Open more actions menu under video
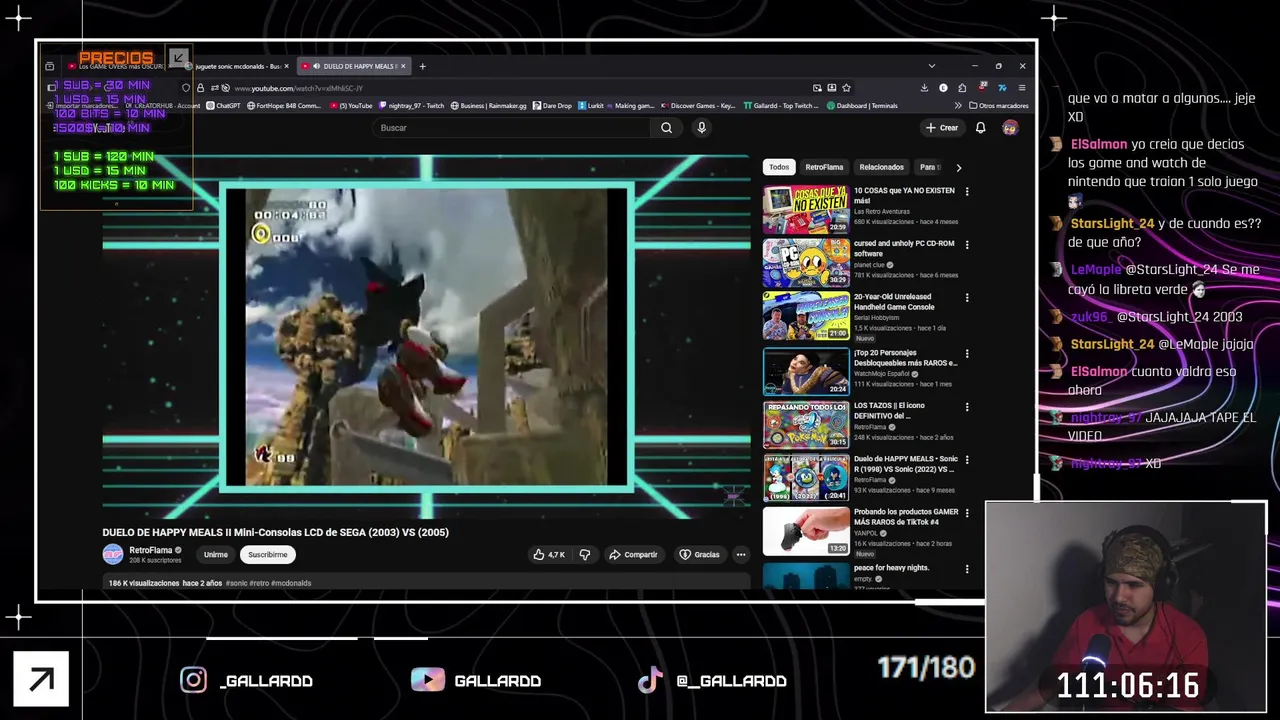 741,554
